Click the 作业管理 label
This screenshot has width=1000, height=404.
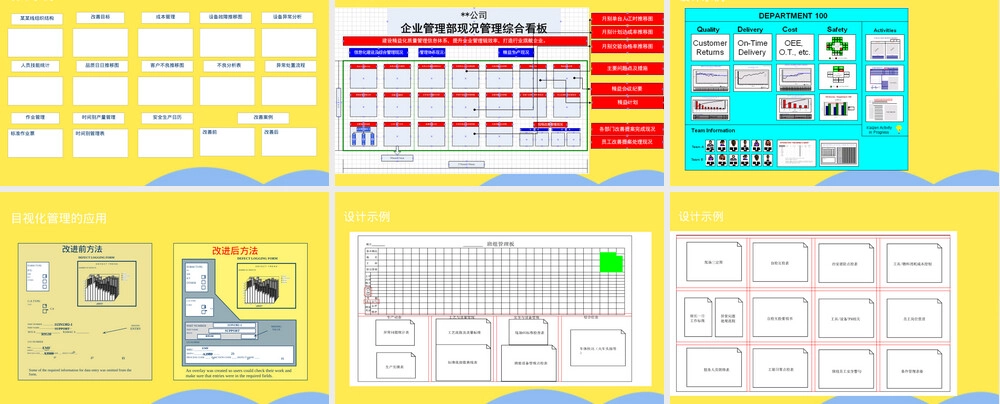tap(35, 118)
